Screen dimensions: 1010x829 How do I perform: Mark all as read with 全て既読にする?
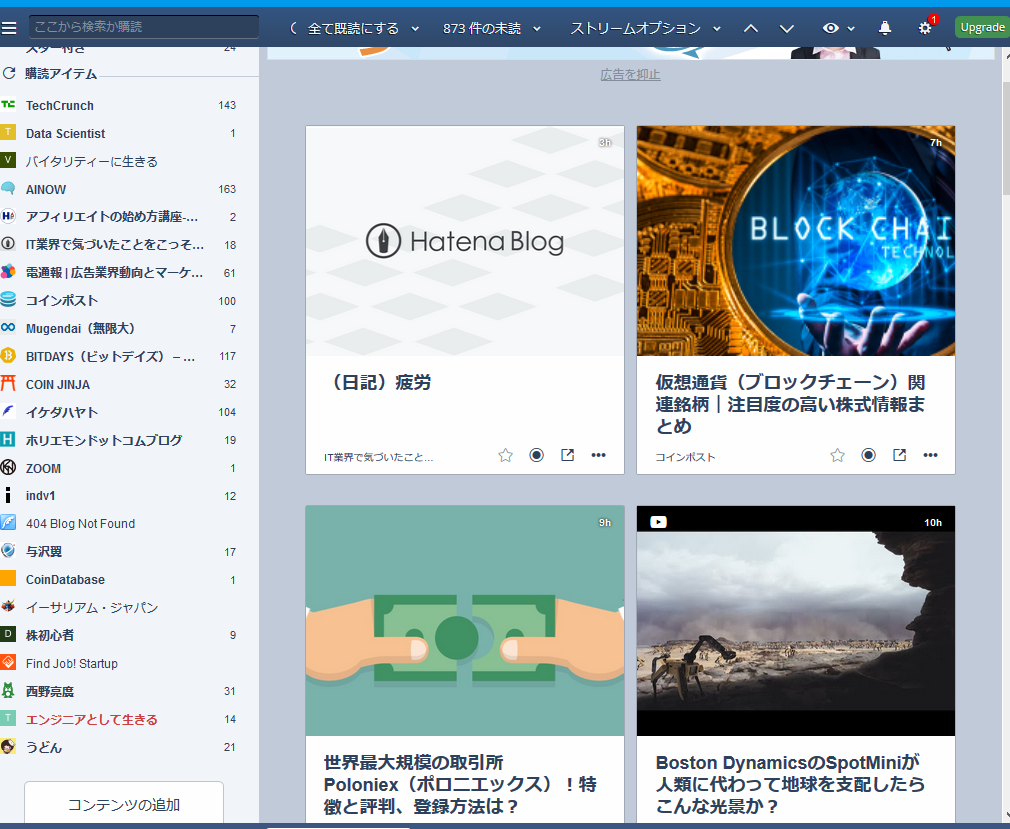pos(353,28)
